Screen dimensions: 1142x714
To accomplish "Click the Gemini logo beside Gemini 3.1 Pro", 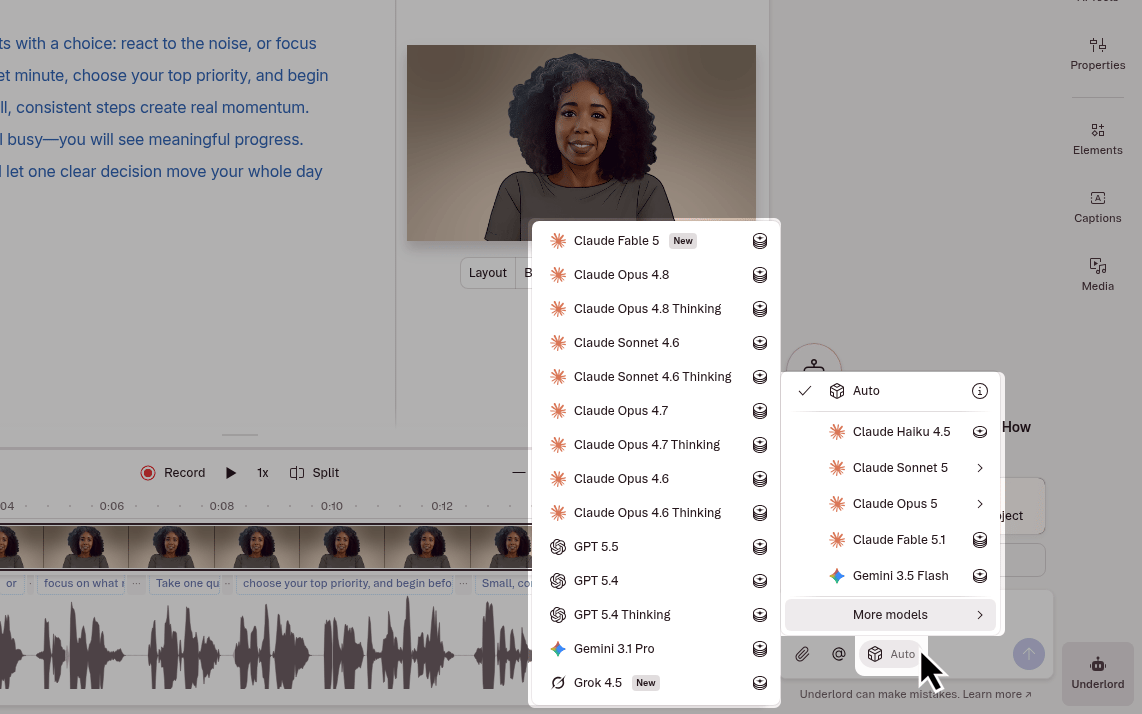I will tap(558, 648).
